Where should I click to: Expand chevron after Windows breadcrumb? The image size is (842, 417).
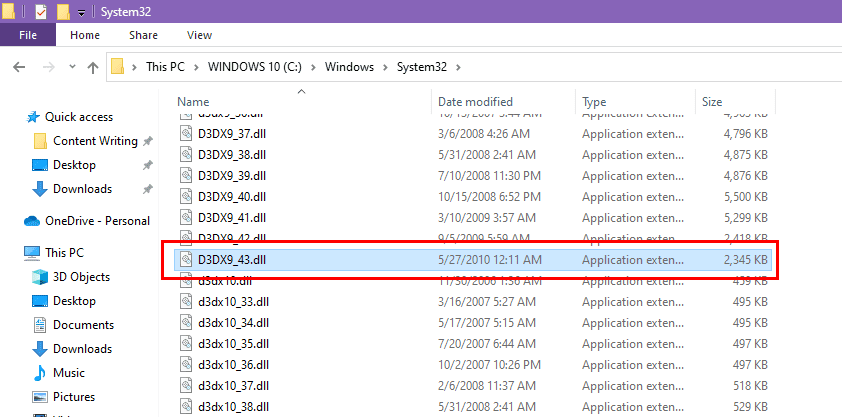point(385,67)
